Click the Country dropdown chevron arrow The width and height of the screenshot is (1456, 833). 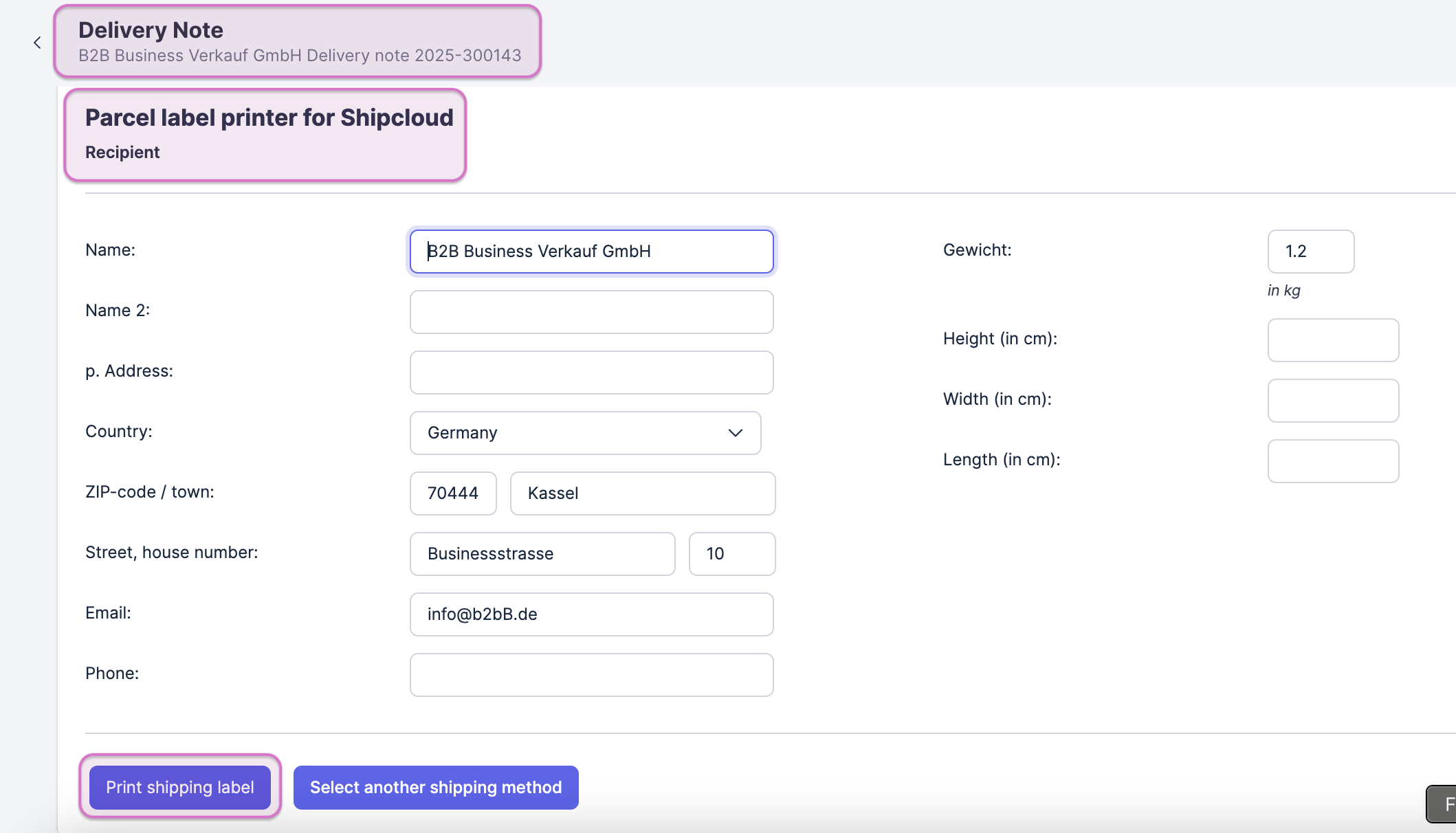pos(735,433)
